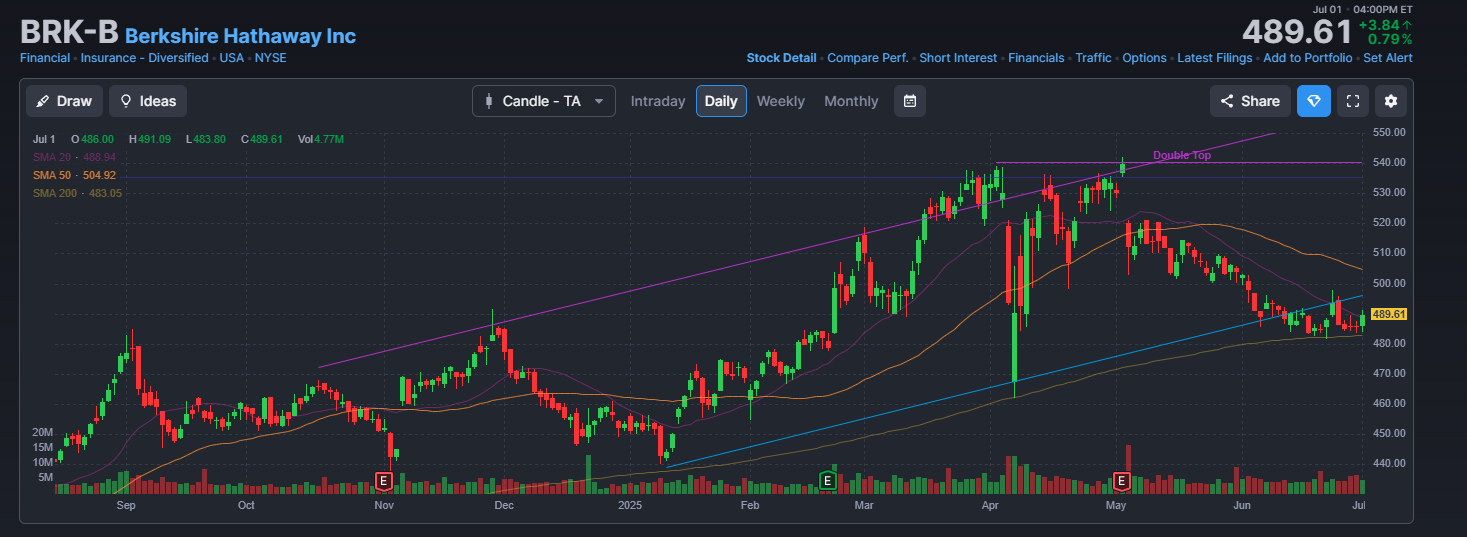The width and height of the screenshot is (1467, 537).
Task: Switch to Monthly timeframe
Action: [851, 101]
